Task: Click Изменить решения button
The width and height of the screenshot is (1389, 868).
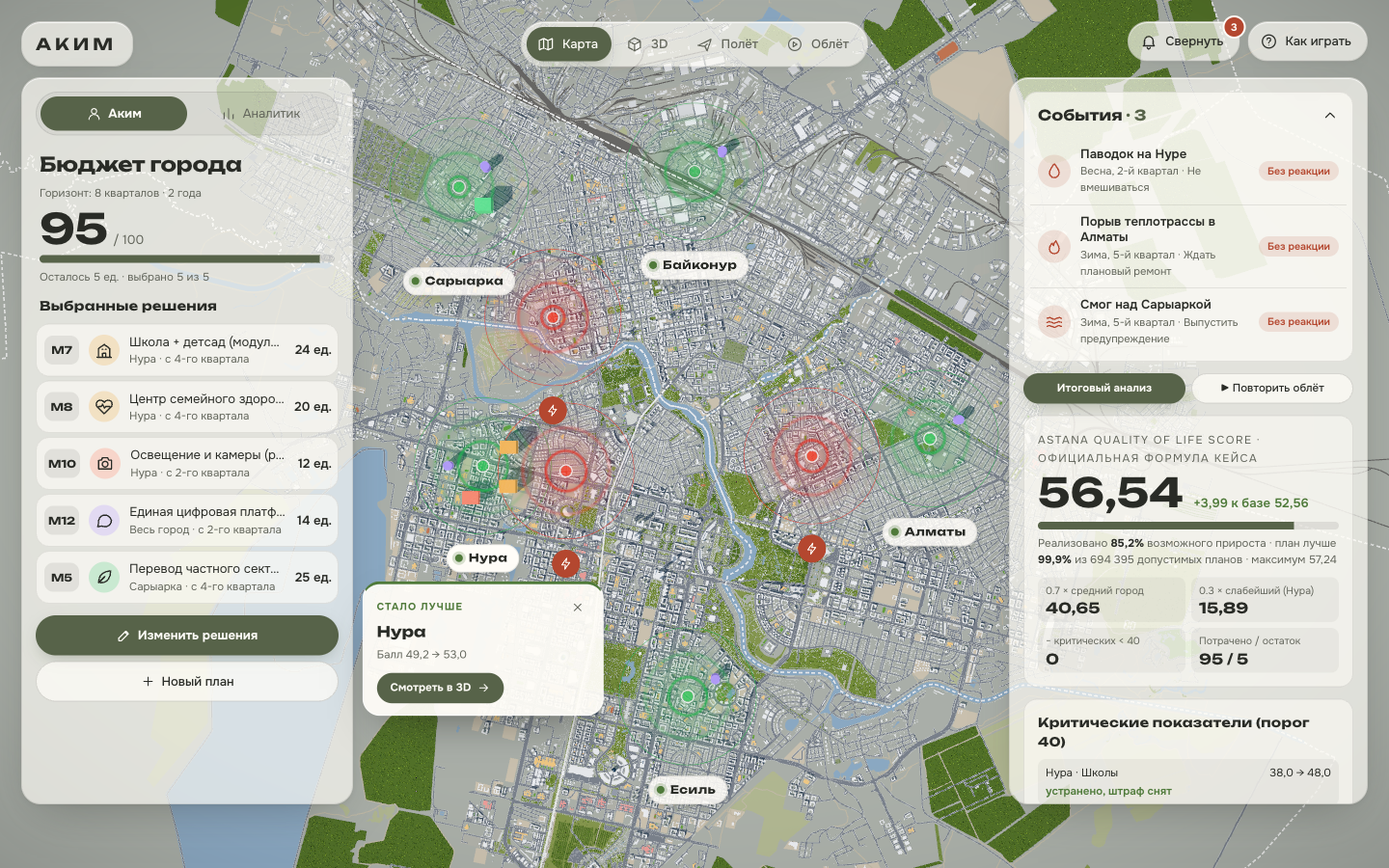Action: (187, 636)
